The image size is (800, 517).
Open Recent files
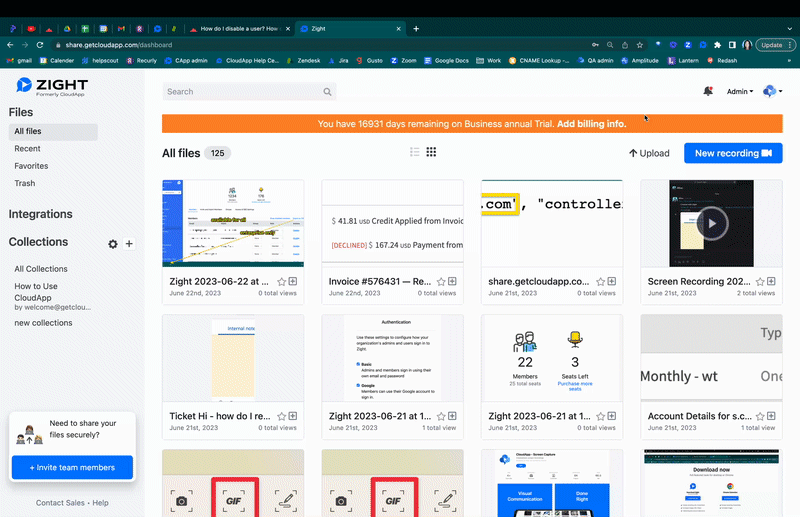[27, 149]
